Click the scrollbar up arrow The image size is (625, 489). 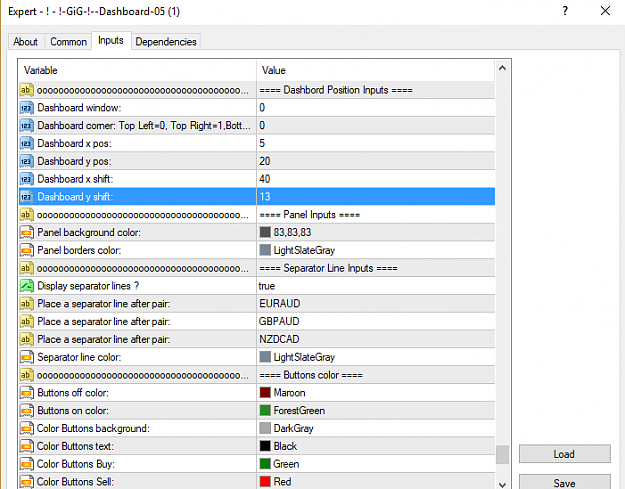(x=502, y=68)
